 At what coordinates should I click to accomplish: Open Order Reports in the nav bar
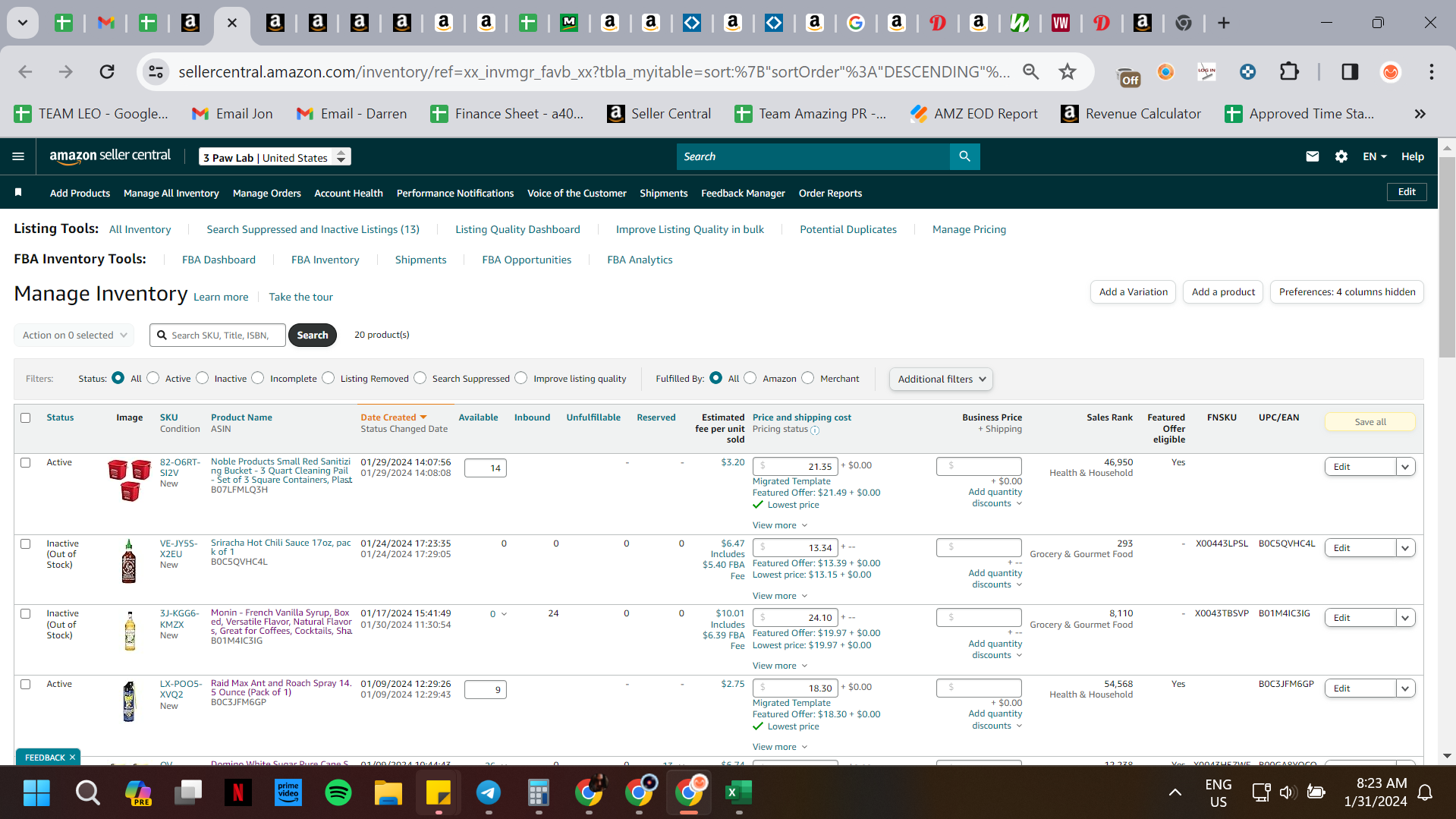tap(830, 193)
